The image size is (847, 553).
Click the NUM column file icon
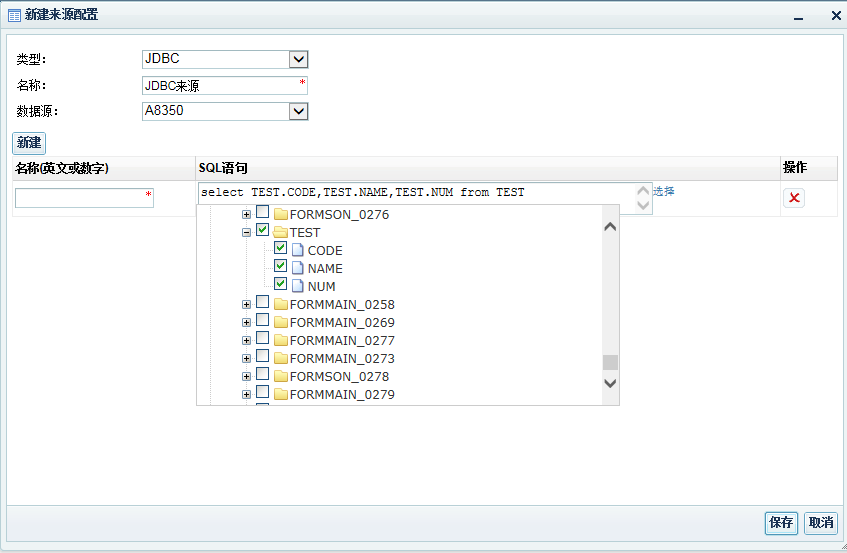coord(298,286)
